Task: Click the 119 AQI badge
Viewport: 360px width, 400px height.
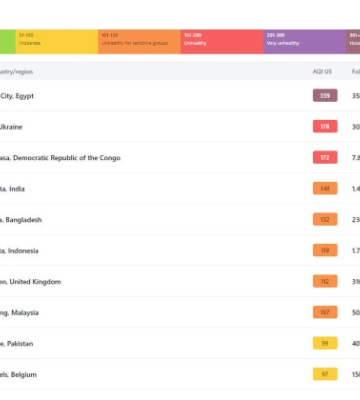Action: click(x=325, y=251)
